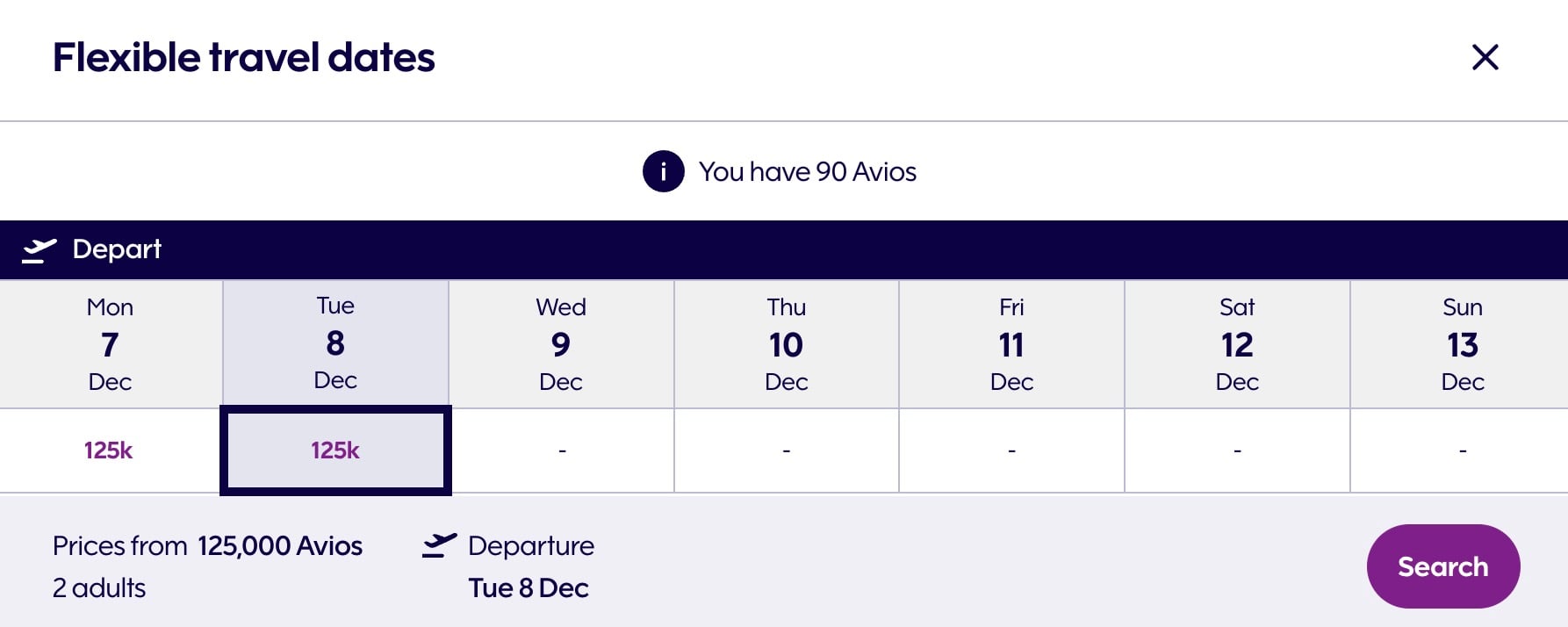Select the highlighted 125k fare for Tue 8 Dec

point(336,450)
